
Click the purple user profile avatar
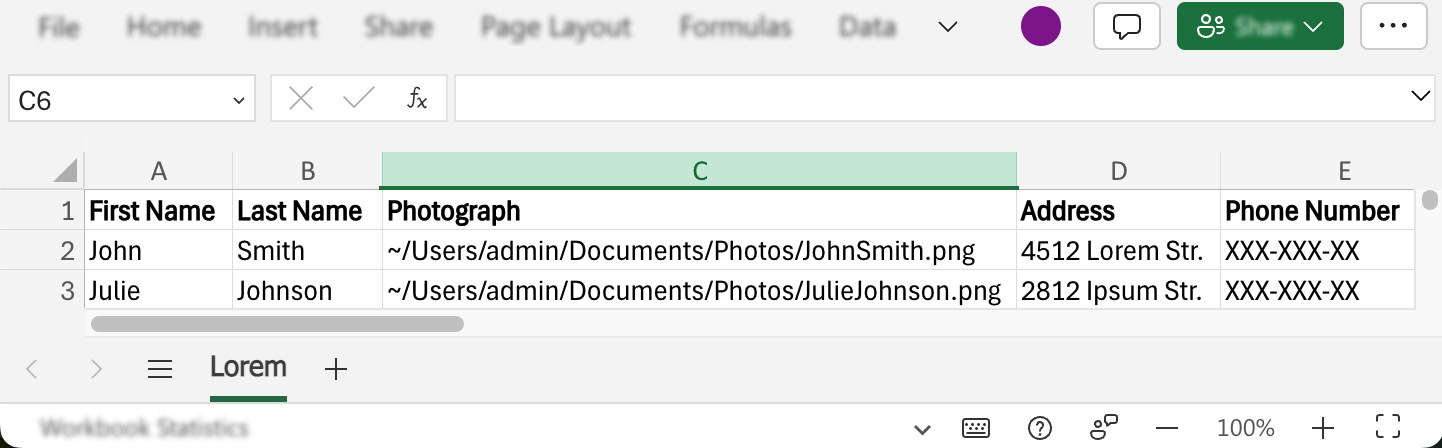coord(1040,26)
